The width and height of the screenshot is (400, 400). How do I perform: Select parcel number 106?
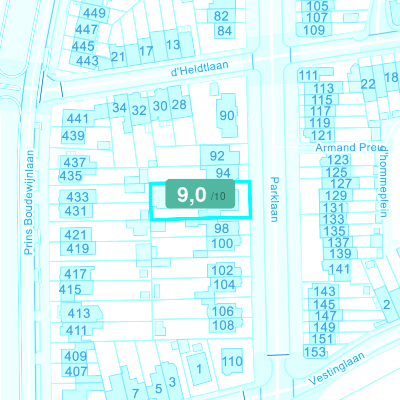point(223,311)
